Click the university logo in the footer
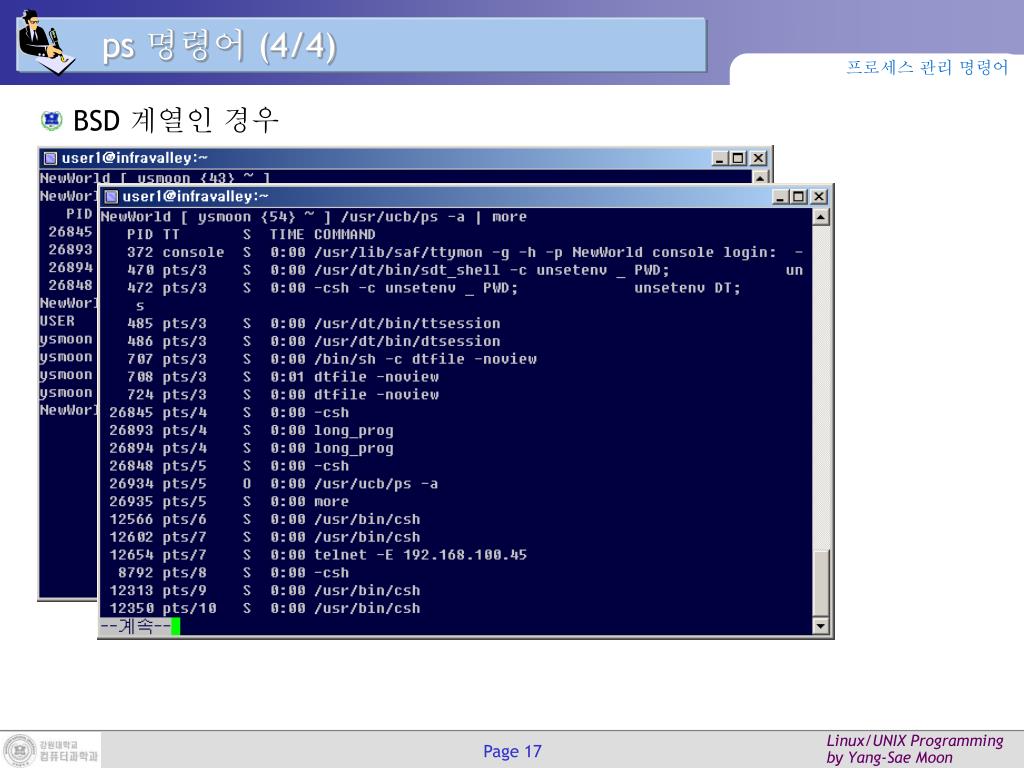This screenshot has height=768, width=1024. (x=52, y=750)
